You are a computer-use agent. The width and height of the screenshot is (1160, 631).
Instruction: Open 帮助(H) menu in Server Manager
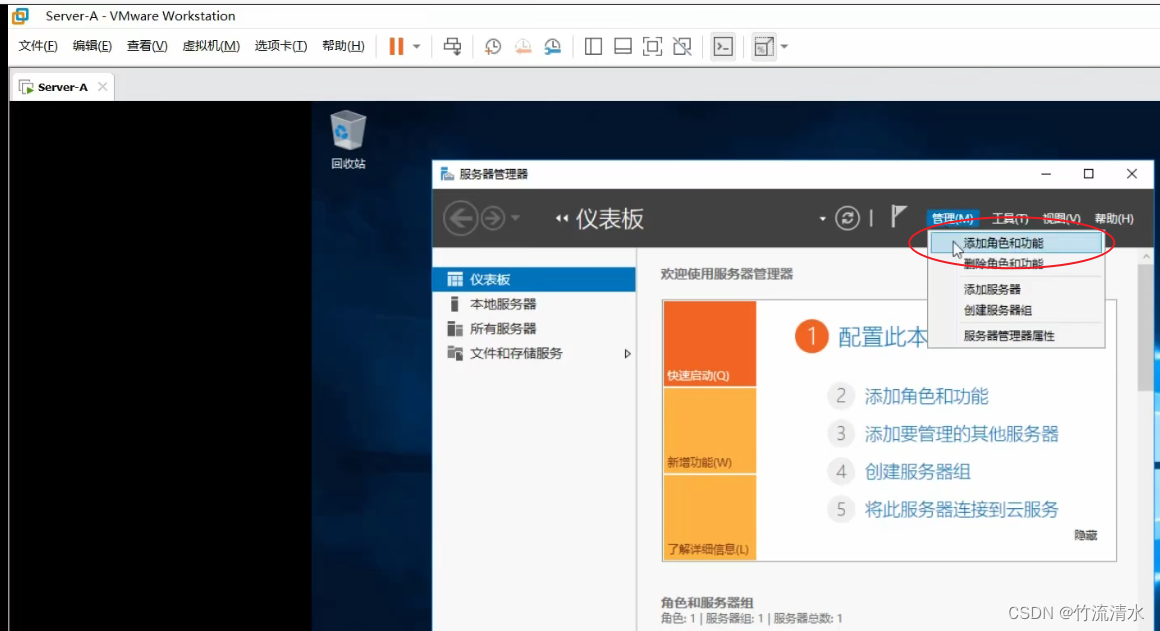[1113, 218]
